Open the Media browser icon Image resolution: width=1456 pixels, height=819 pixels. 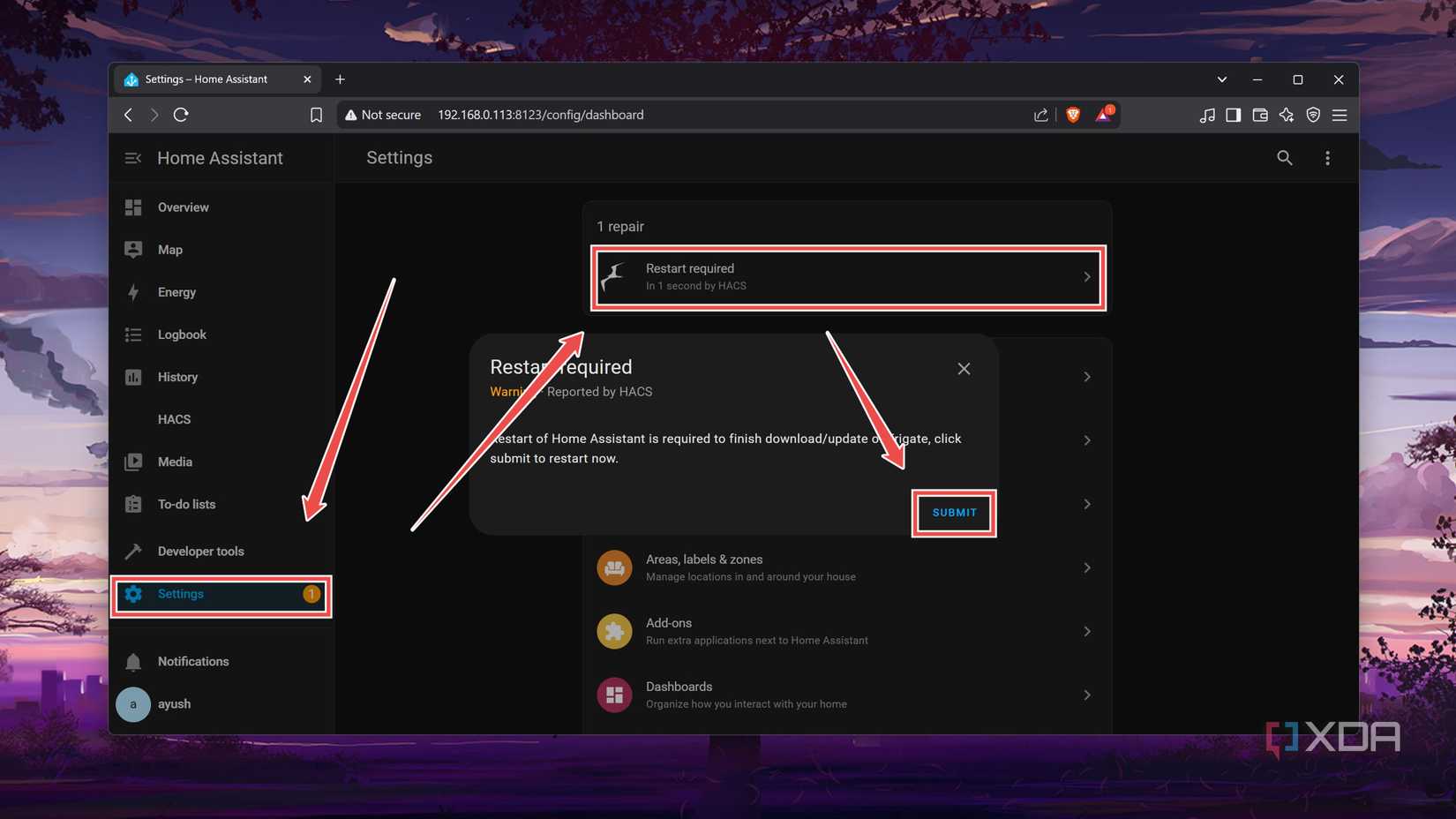click(x=133, y=462)
